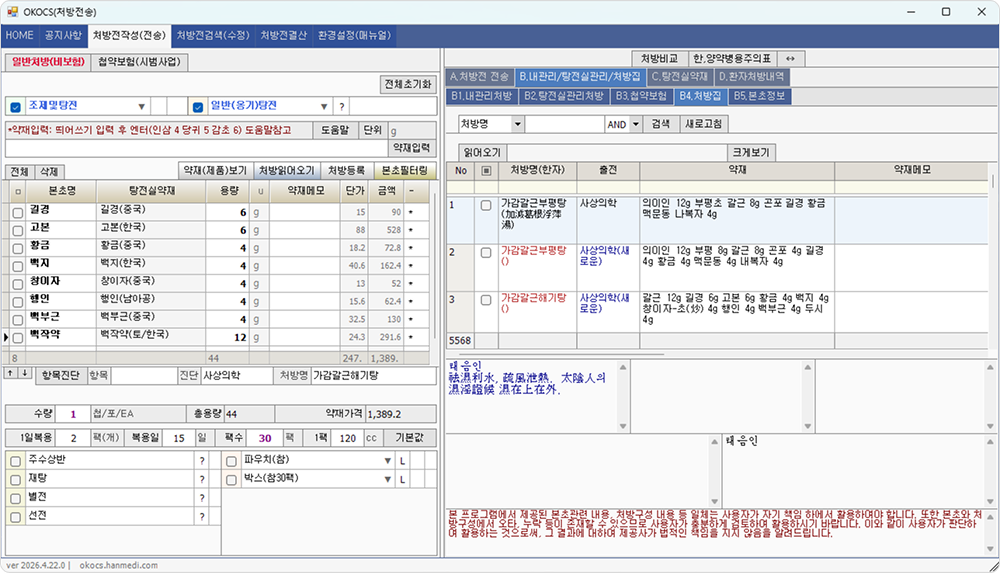
Task: Click the 전체초기화 button
Action: 408,84
